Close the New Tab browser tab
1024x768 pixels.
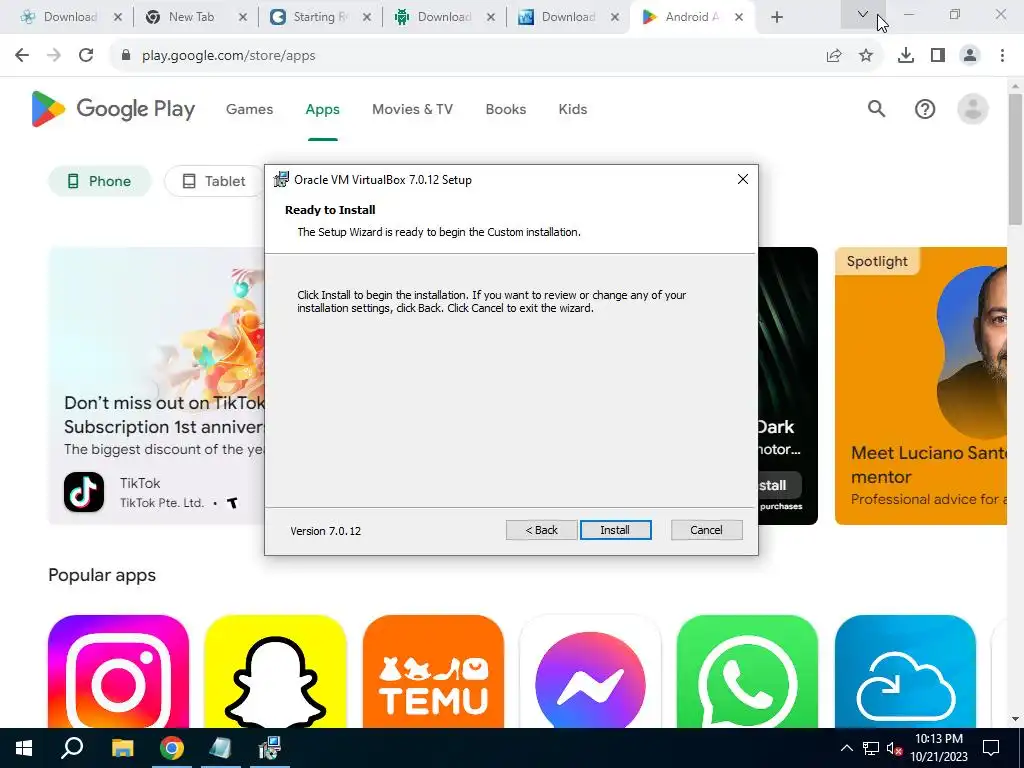(x=242, y=18)
